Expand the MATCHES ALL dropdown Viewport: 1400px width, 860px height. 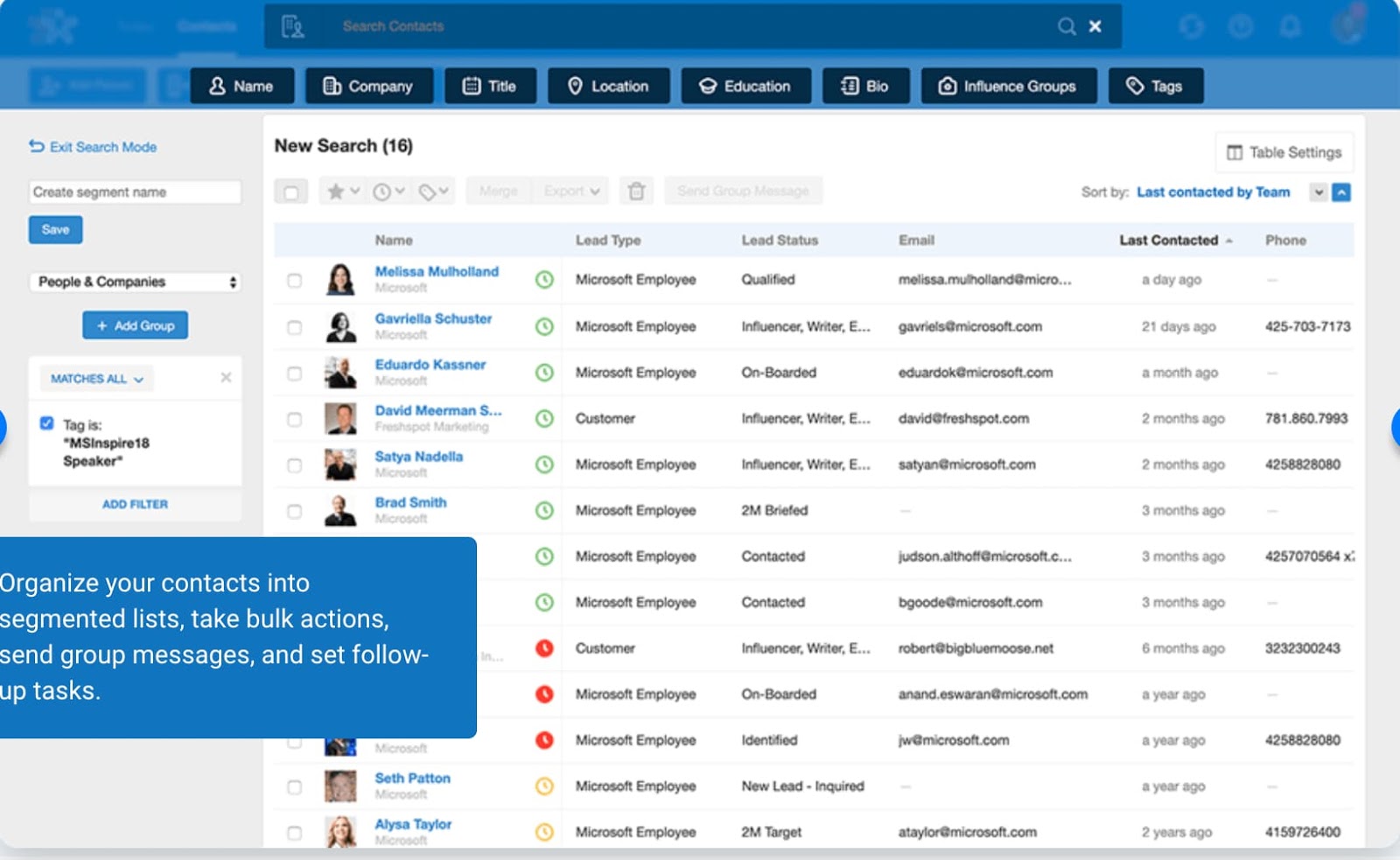[x=96, y=379]
